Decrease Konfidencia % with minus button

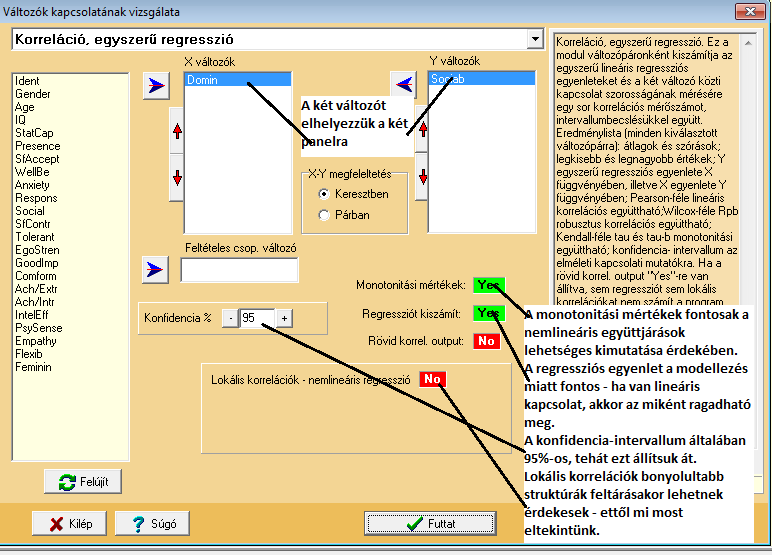(230, 318)
